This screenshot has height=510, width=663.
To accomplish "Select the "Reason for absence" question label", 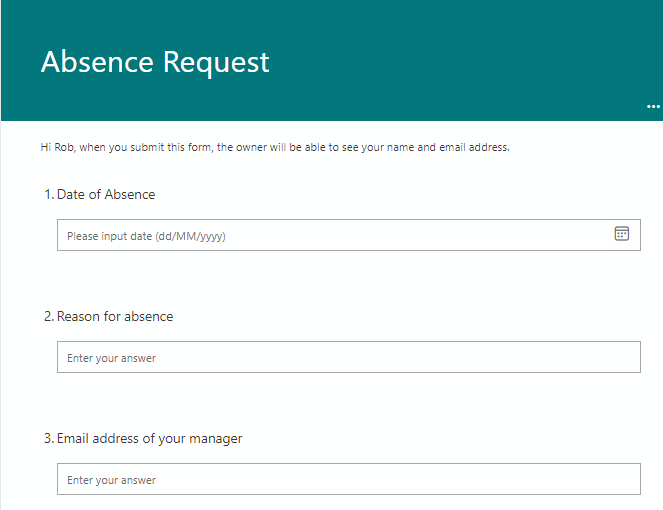I will pyautogui.click(x=115, y=316).
